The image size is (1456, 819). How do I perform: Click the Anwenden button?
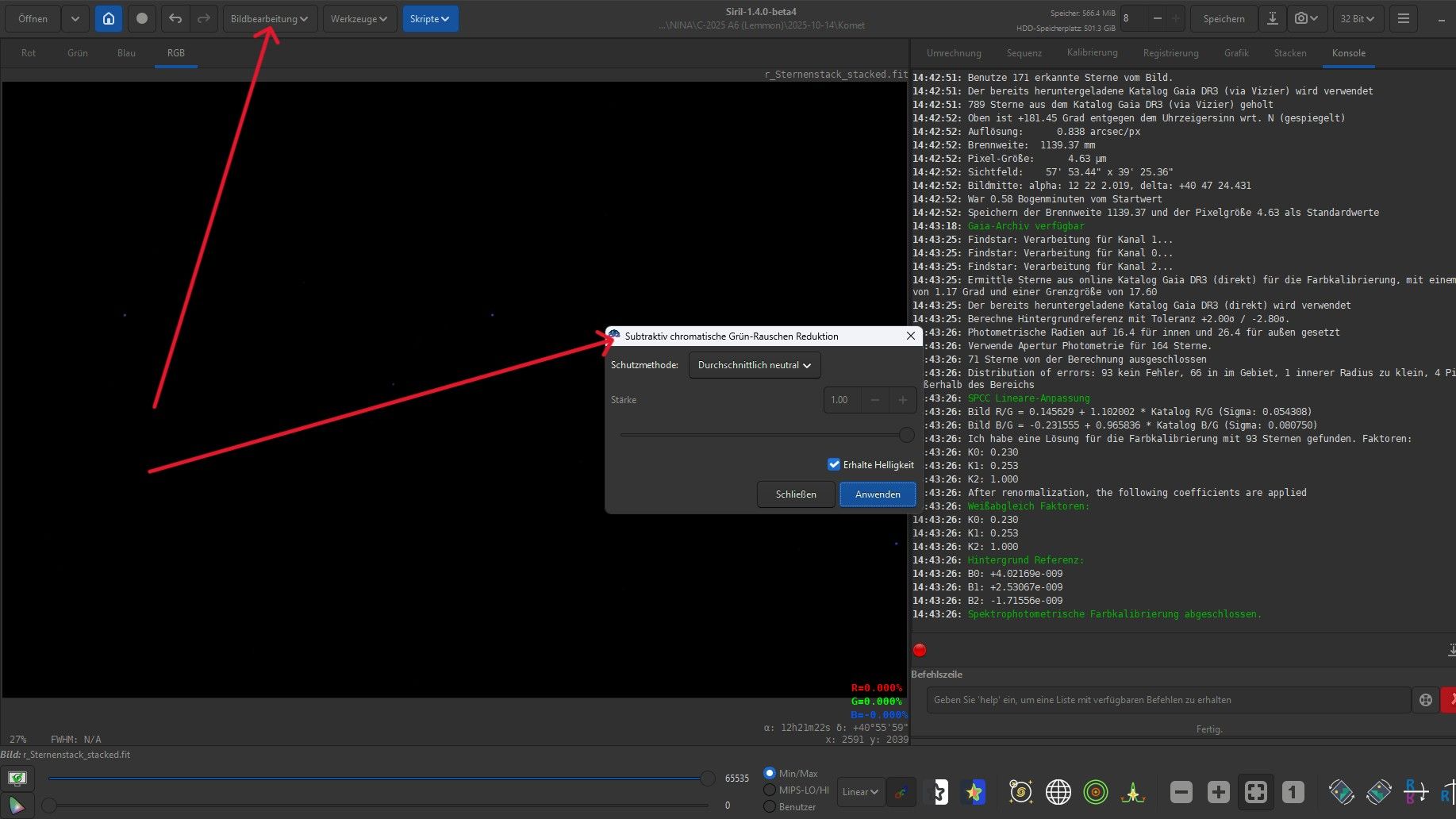click(x=878, y=494)
